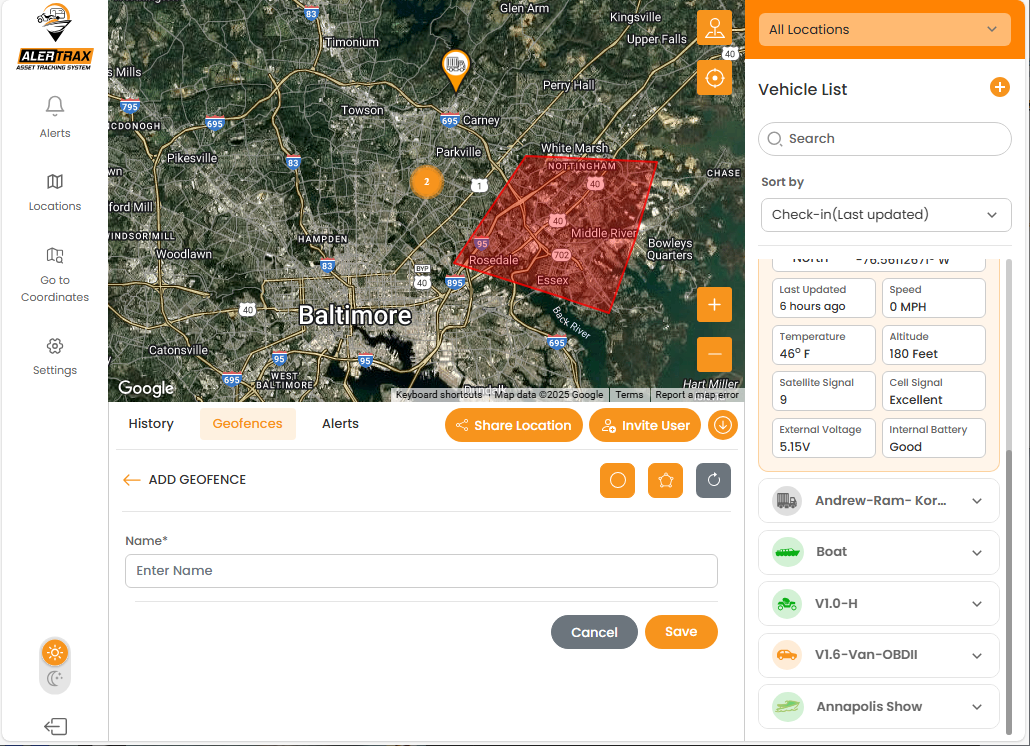Add a vehicle with orange plus icon

coord(1000,87)
